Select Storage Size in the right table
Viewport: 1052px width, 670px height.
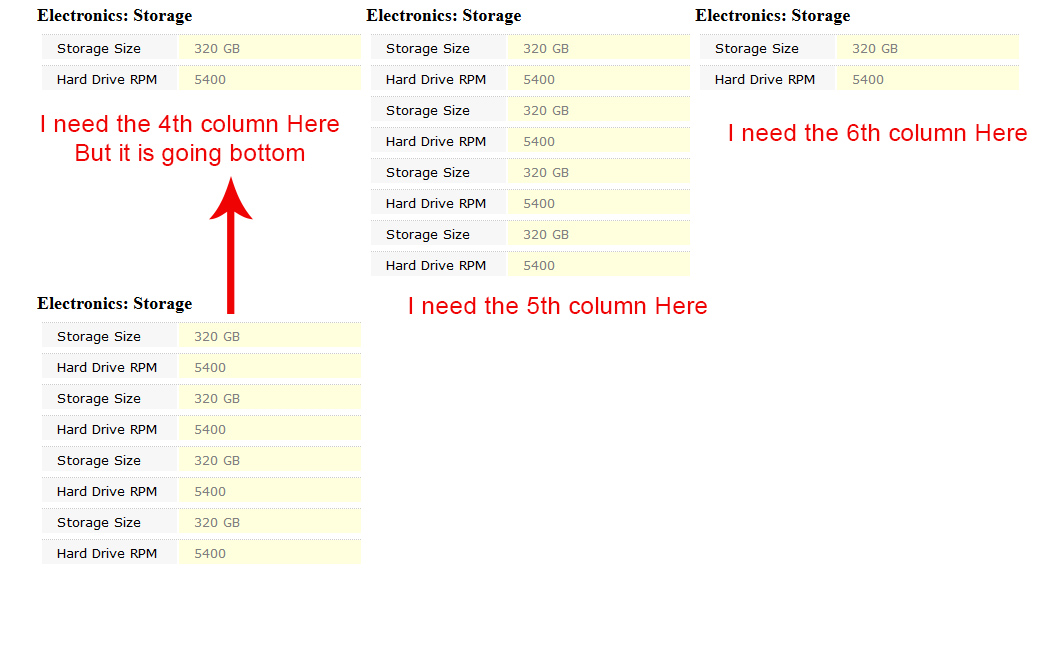click(x=758, y=48)
